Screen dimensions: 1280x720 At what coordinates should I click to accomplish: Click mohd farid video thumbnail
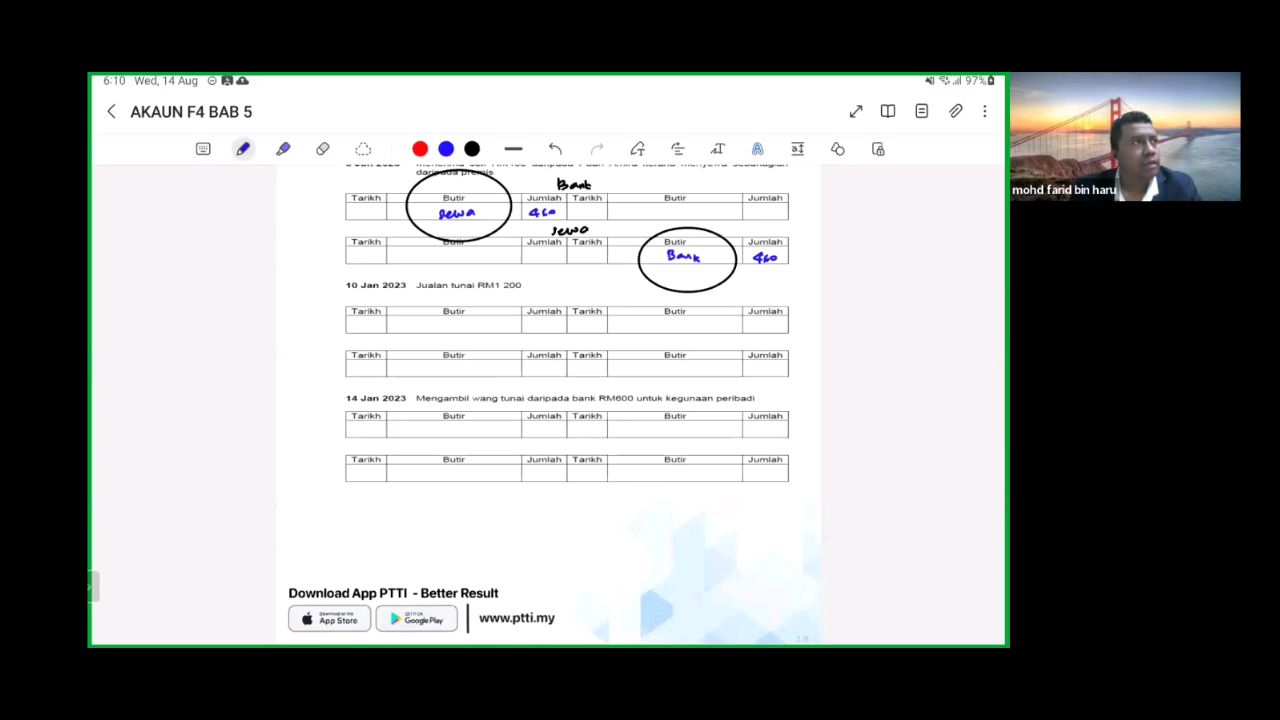[x=1125, y=137]
